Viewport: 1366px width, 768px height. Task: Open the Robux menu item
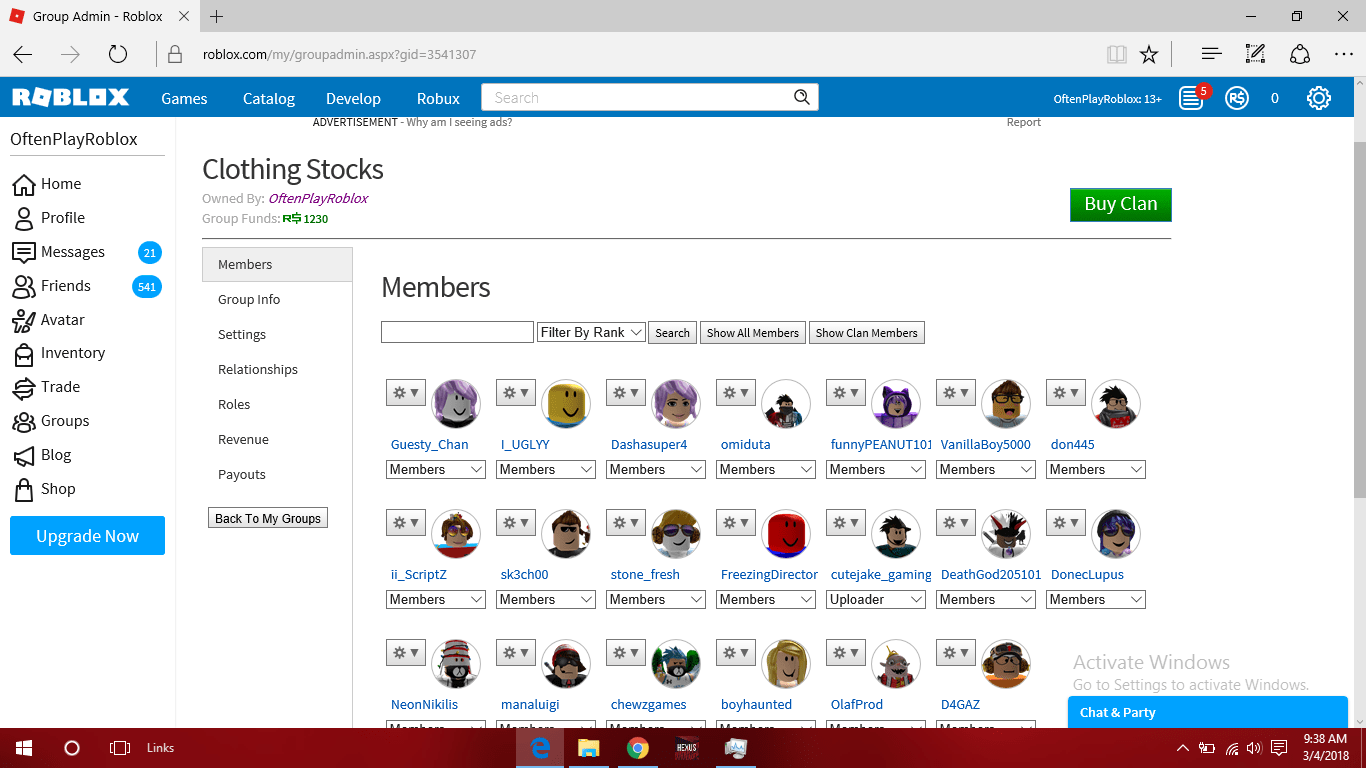tap(438, 98)
